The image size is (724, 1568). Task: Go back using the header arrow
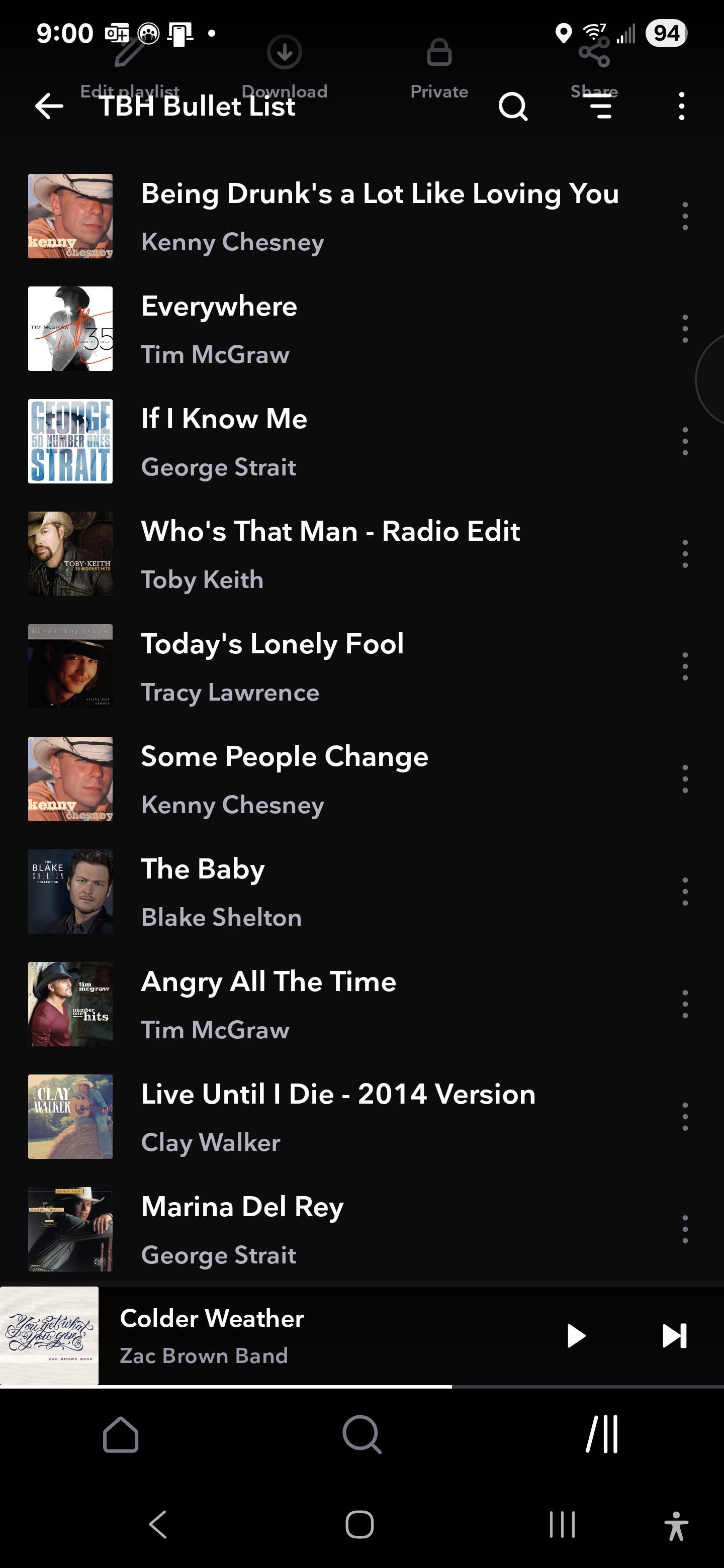click(49, 107)
